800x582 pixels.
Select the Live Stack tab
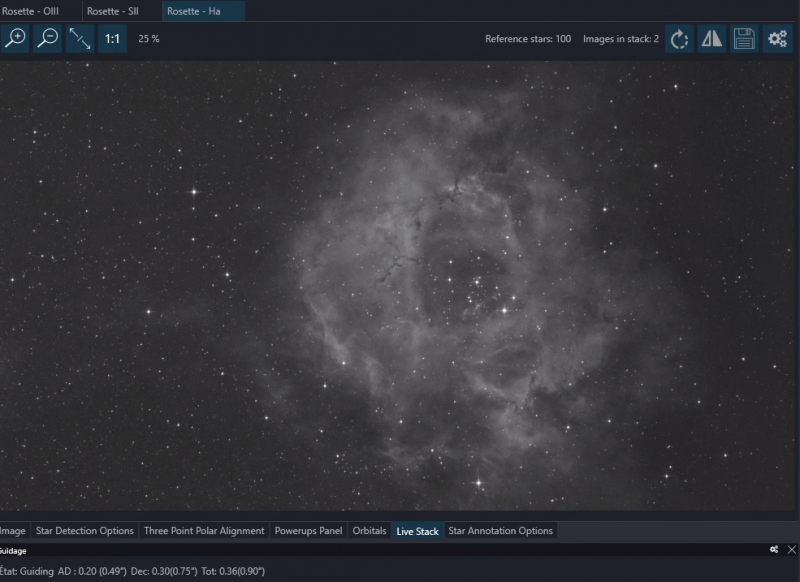[417, 531]
